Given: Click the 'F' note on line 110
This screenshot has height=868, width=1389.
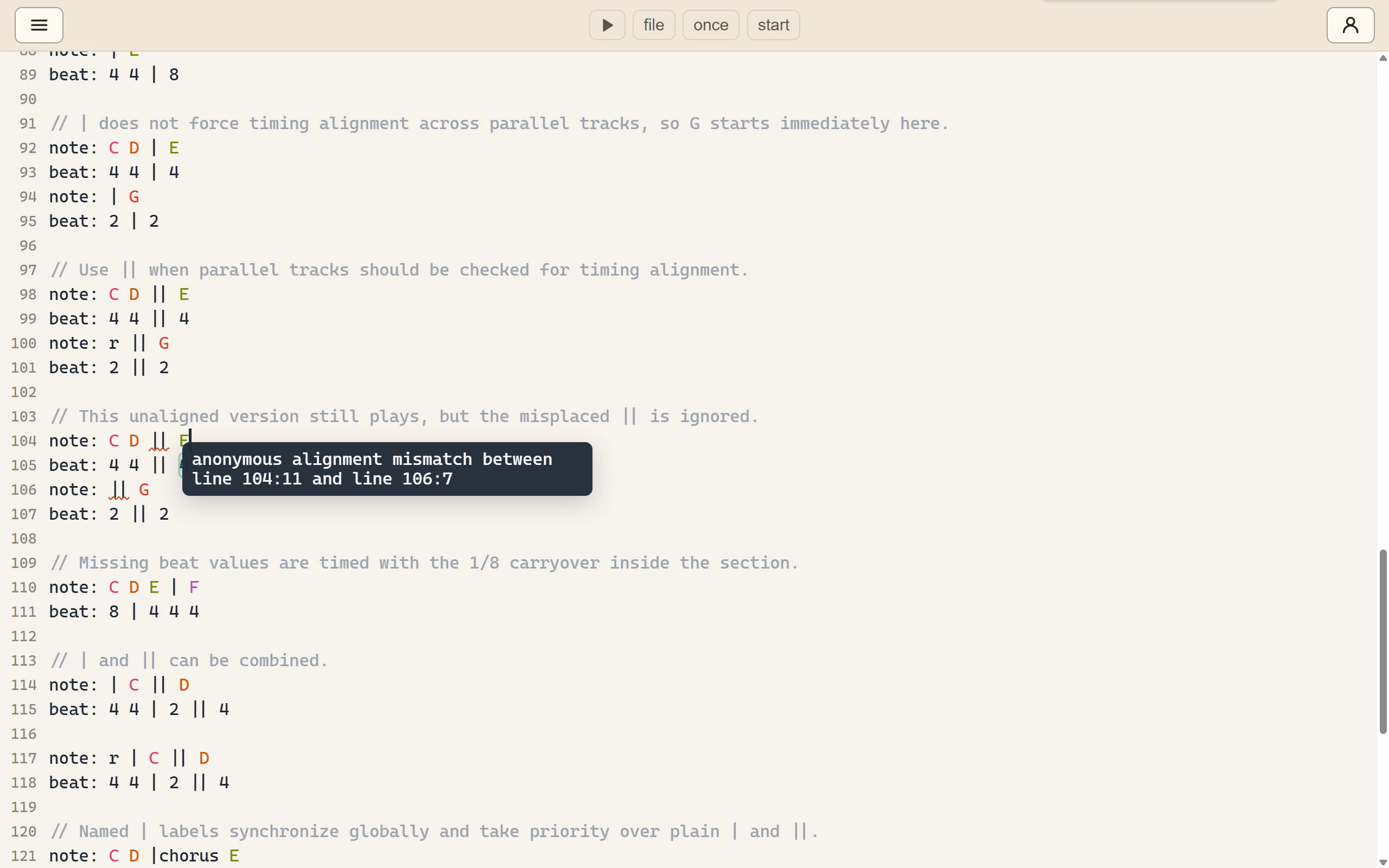Looking at the screenshot, I should (x=194, y=588).
